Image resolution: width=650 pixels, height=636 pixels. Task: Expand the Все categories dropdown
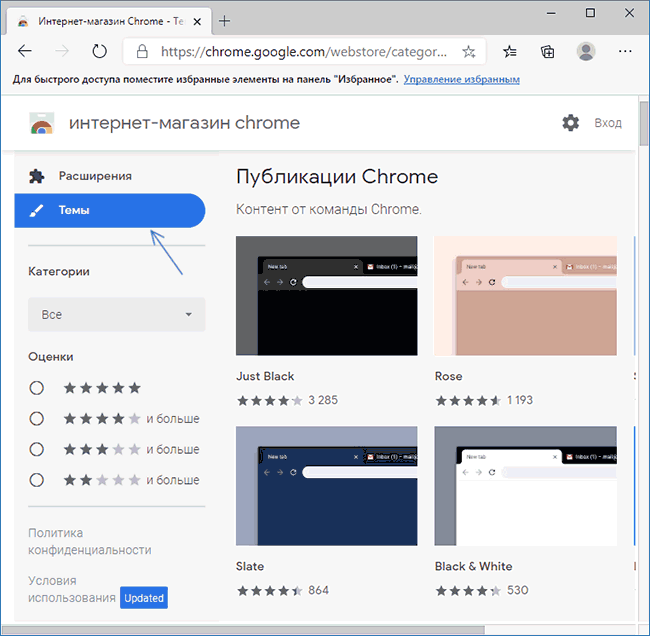pos(116,314)
